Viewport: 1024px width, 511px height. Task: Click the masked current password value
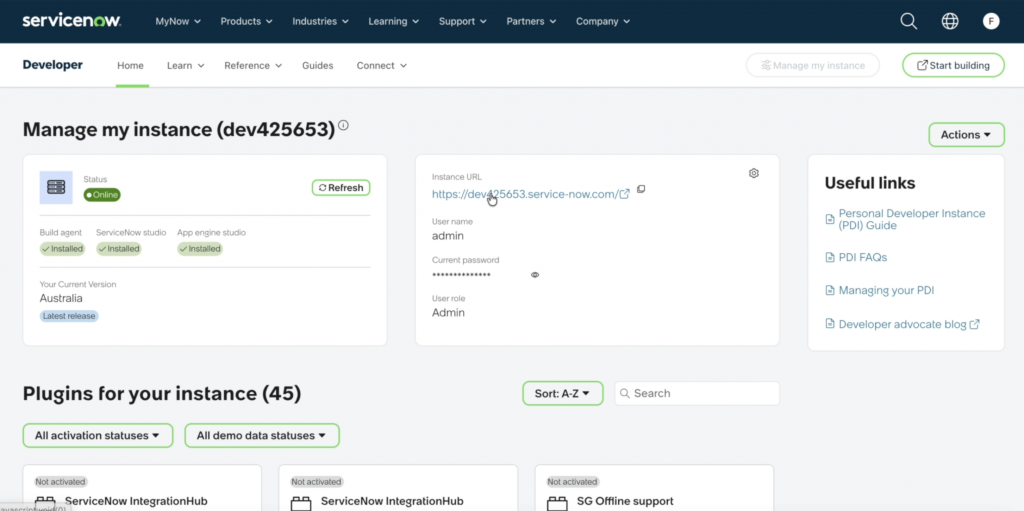(461, 275)
